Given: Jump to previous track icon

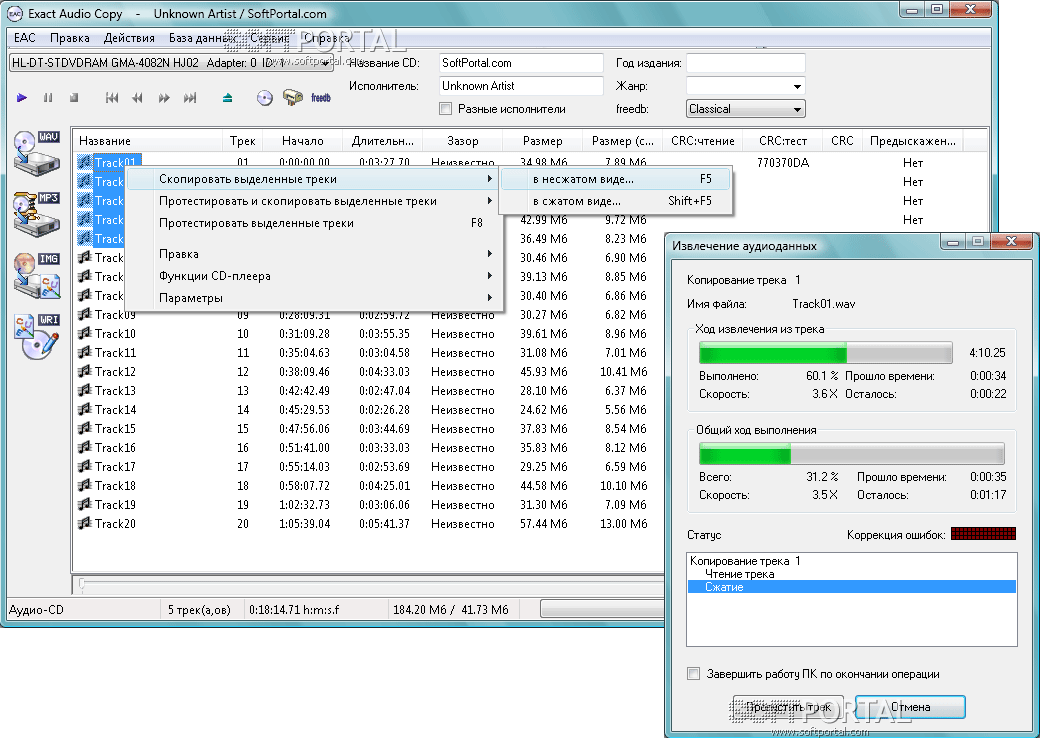Looking at the screenshot, I should pyautogui.click(x=112, y=97).
